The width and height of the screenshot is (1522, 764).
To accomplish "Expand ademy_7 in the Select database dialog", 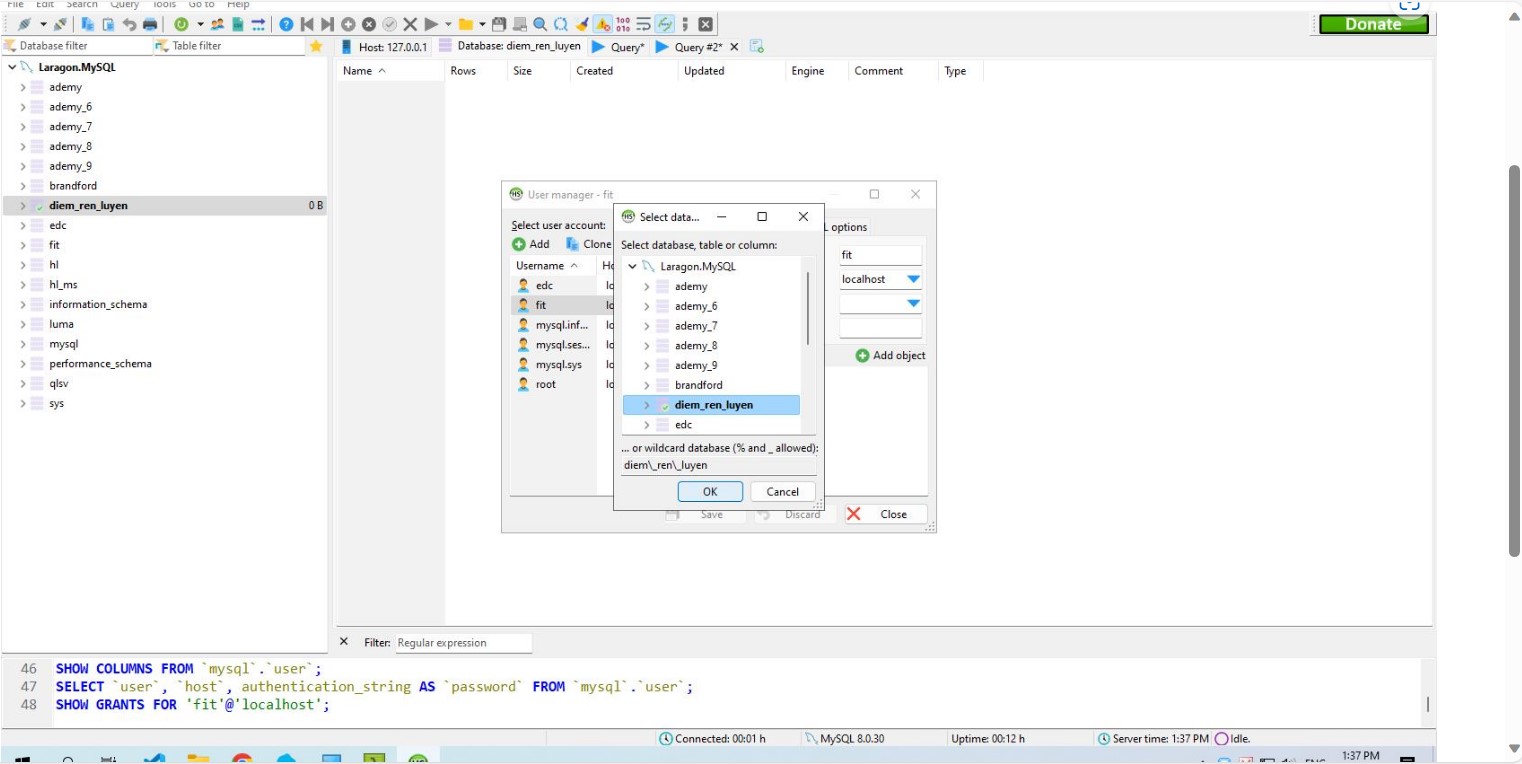I will [646, 326].
